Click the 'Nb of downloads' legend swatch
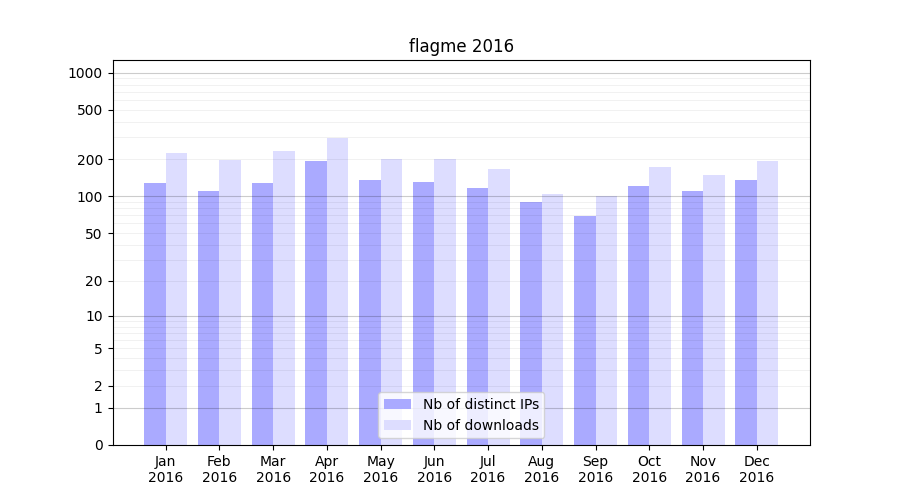Image resolution: width=900 pixels, height=500 pixels. (398, 425)
